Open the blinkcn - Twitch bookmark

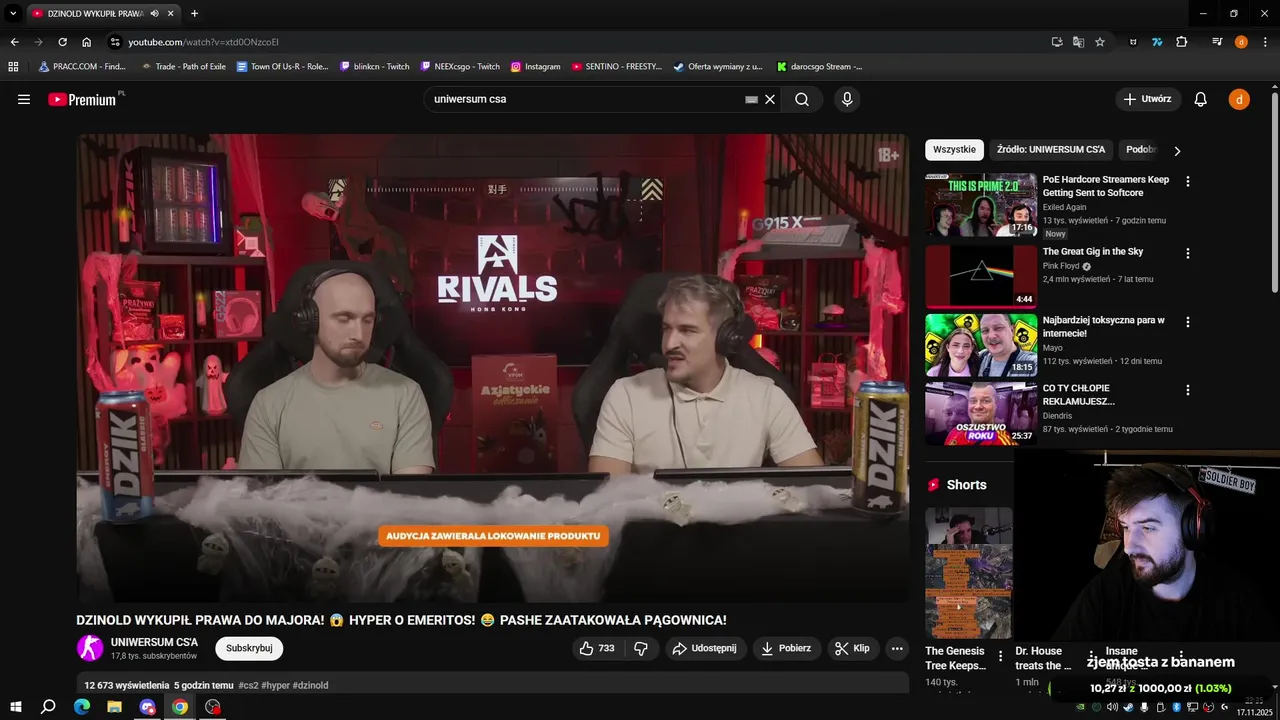pyautogui.click(x=375, y=67)
